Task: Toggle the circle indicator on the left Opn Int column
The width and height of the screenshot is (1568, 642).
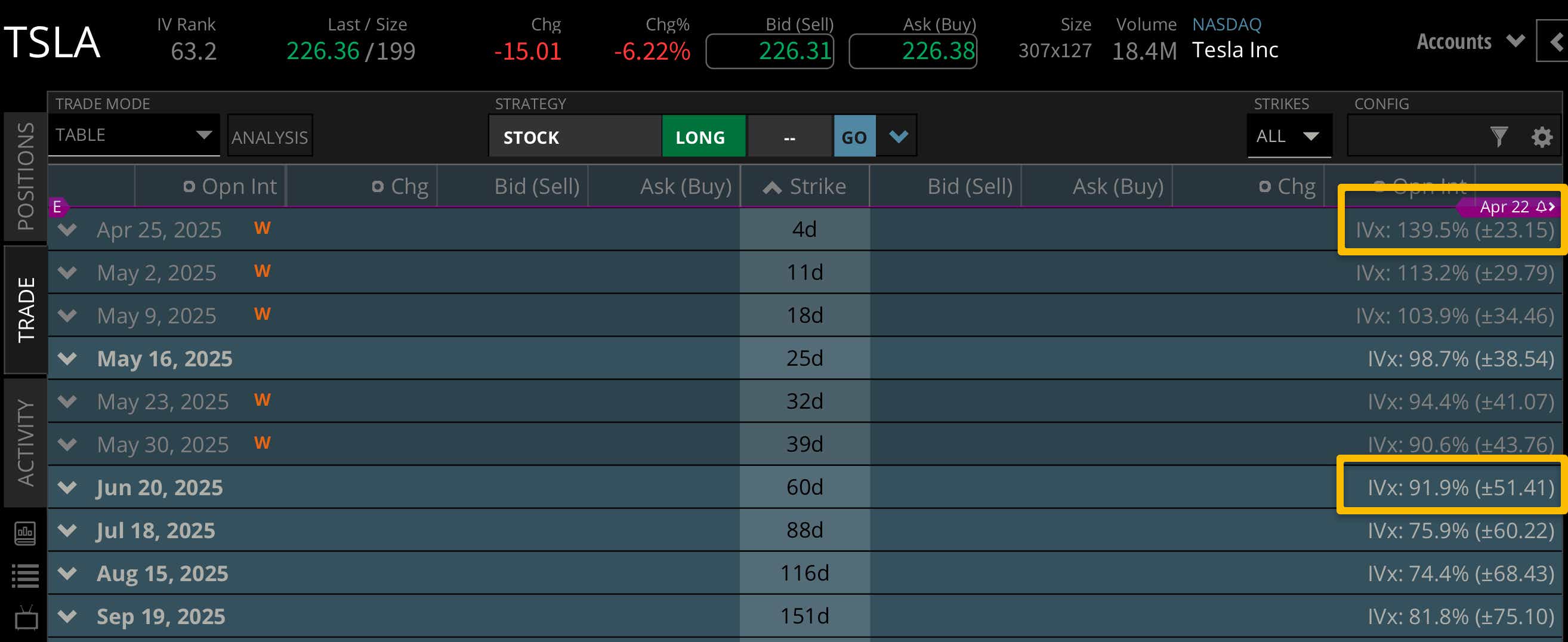Action: coord(189,186)
